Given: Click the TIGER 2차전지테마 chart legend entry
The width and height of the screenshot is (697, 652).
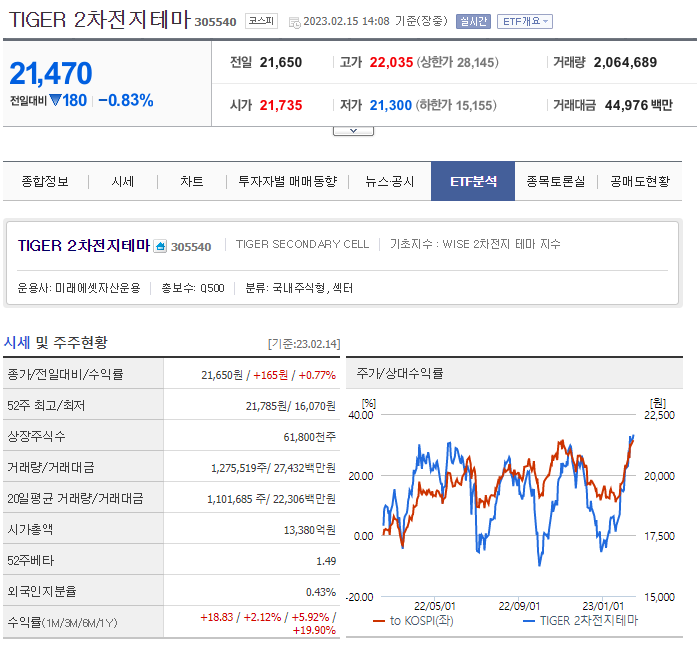Looking at the screenshot, I should [580, 620].
